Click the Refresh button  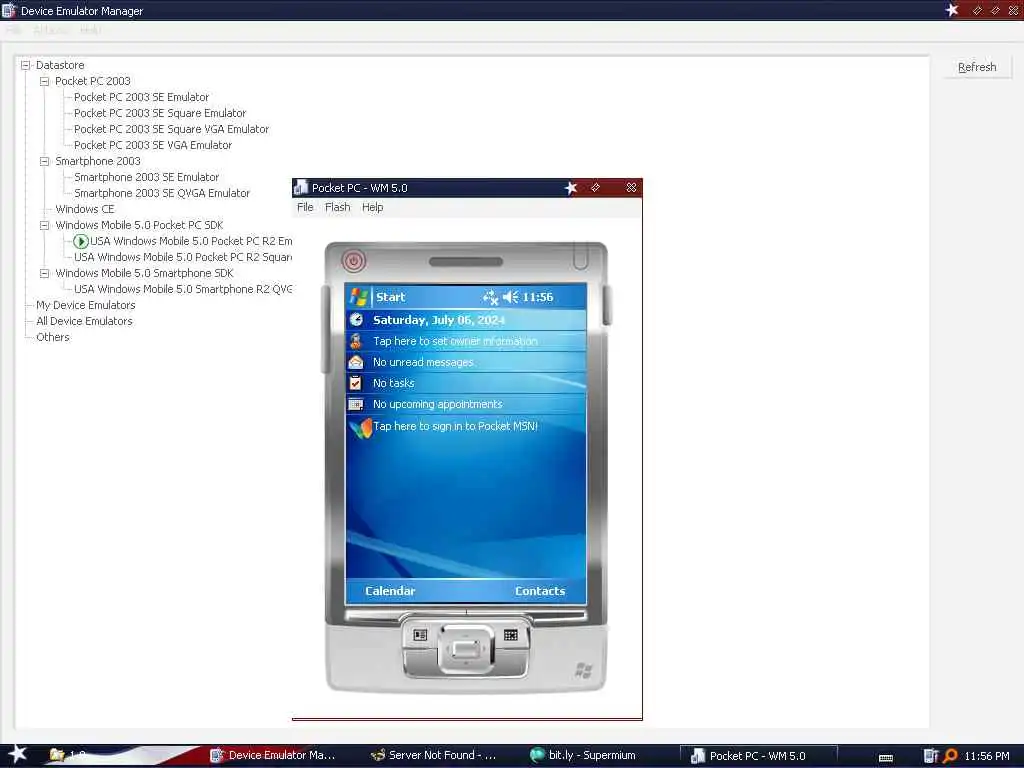pyautogui.click(x=977, y=67)
